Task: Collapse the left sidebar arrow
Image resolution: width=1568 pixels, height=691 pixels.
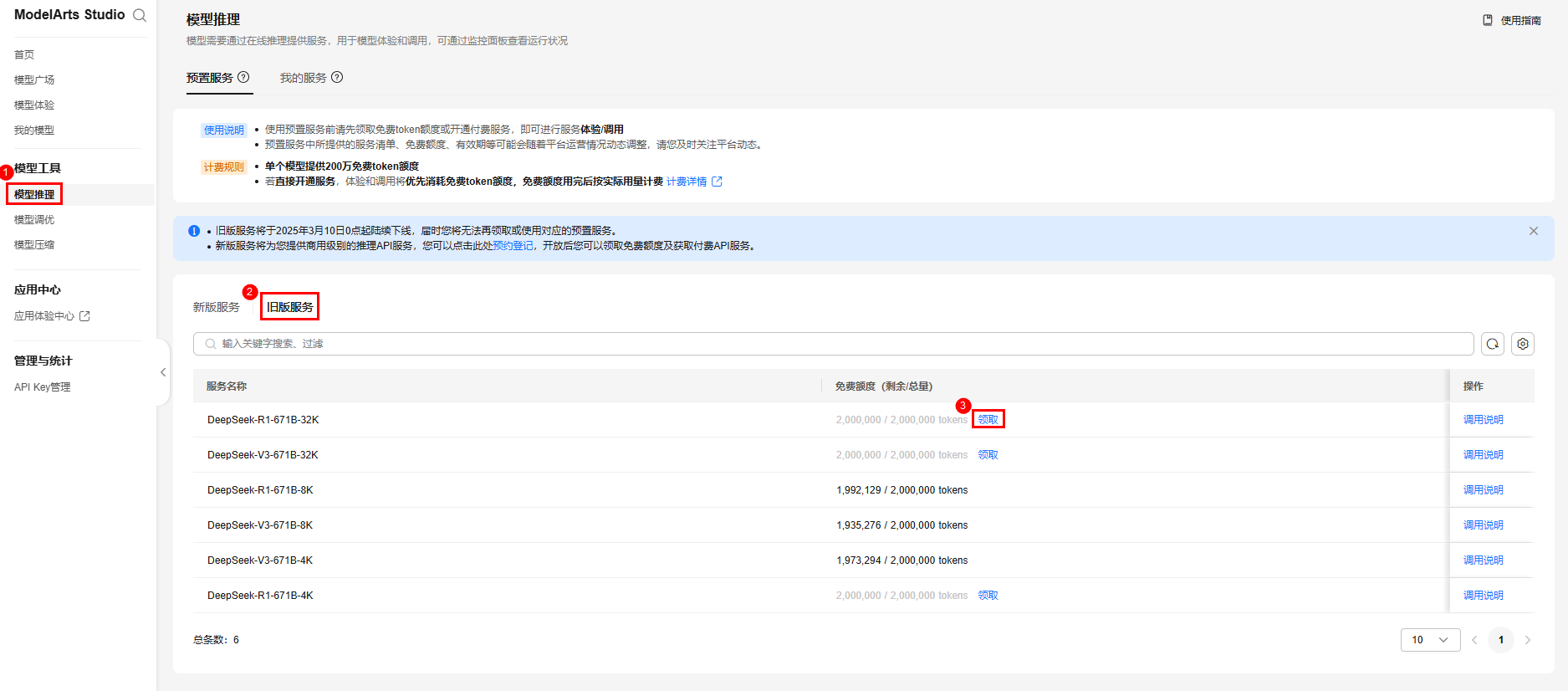Action: [163, 372]
